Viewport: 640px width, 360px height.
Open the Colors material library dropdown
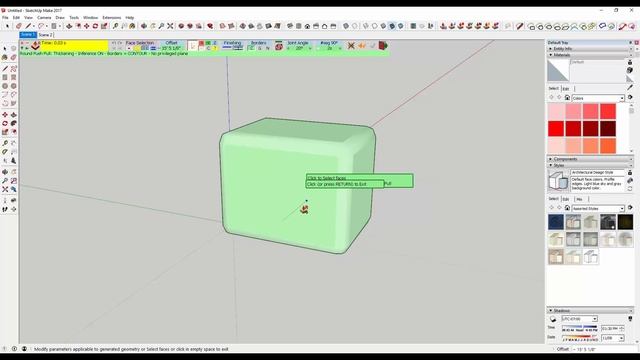(598, 98)
